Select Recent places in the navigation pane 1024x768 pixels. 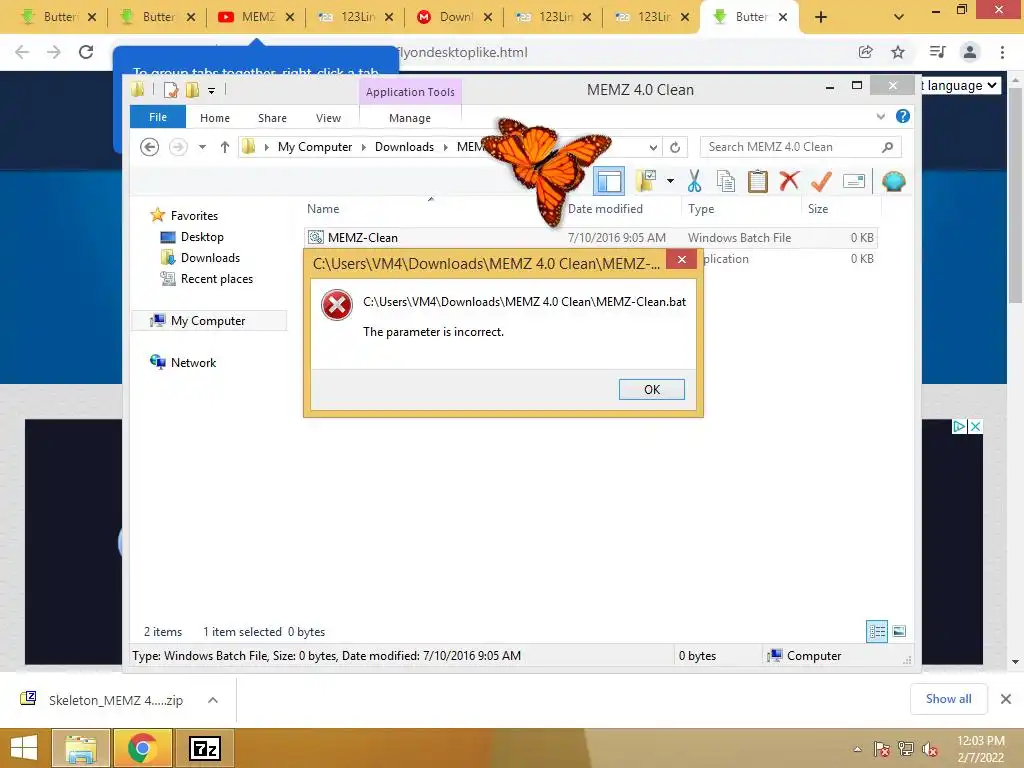pyautogui.click(x=217, y=278)
